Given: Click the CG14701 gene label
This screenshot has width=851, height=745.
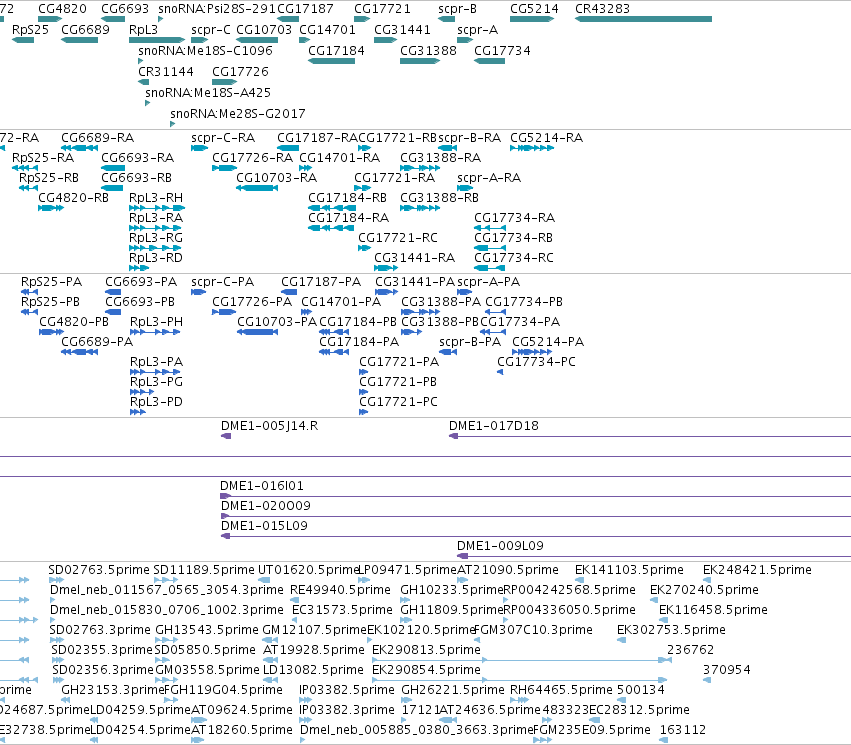Looking at the screenshot, I should click(327, 29).
